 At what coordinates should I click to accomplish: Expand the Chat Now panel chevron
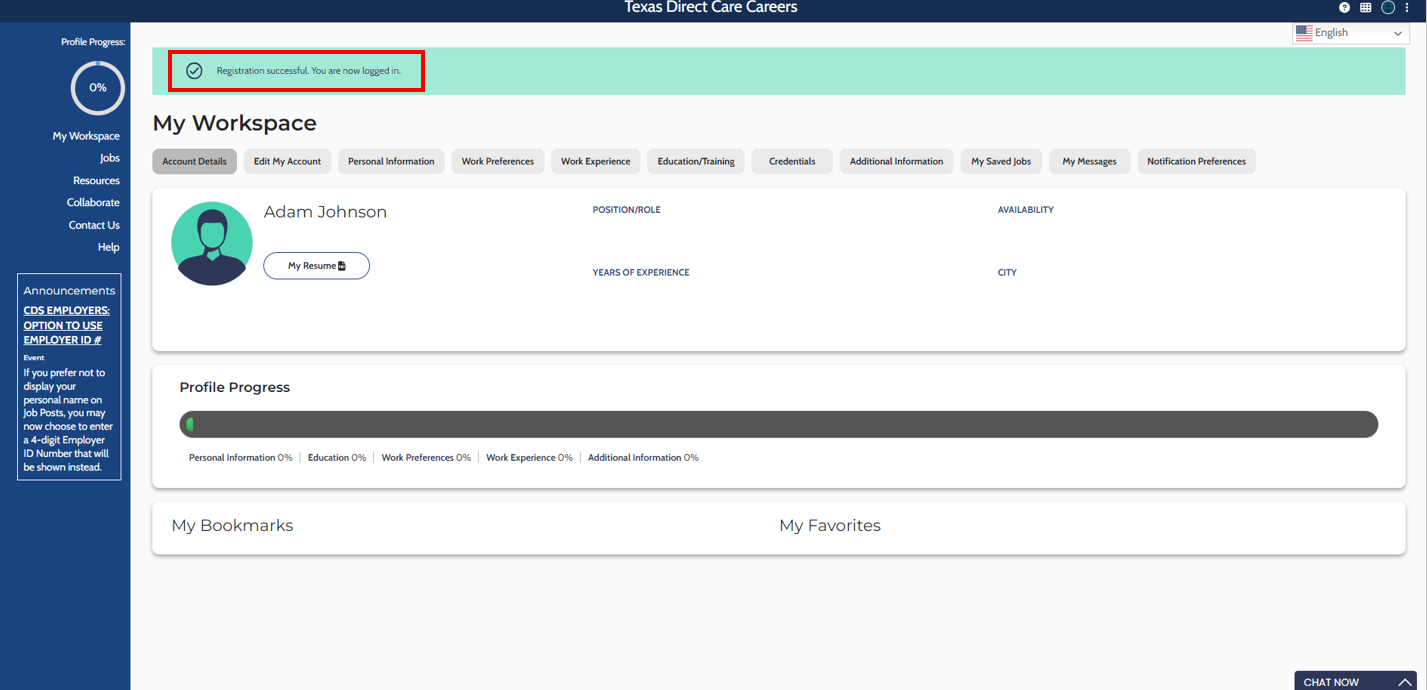click(1404, 682)
